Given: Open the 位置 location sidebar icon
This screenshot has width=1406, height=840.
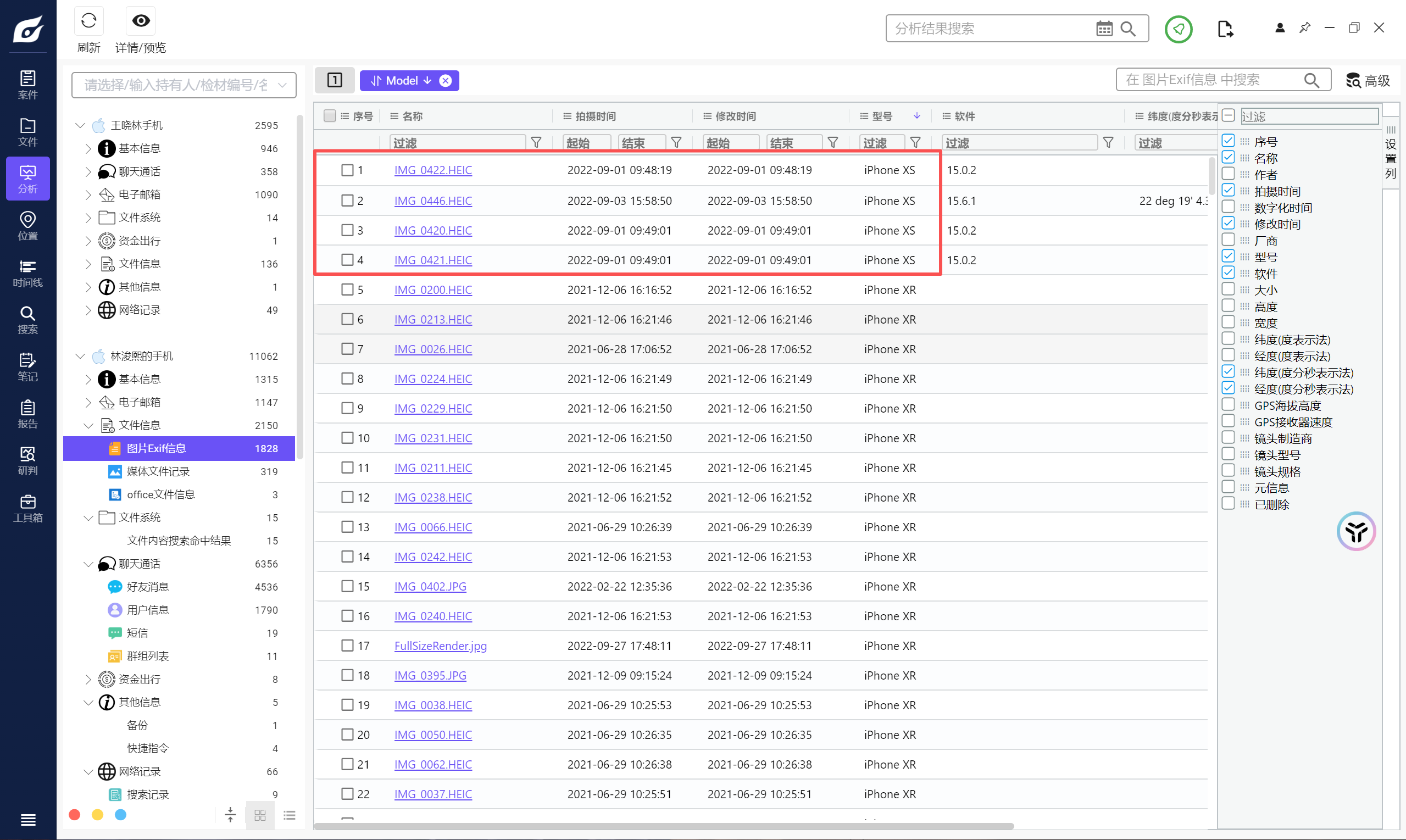Looking at the screenshot, I should coord(27,225).
